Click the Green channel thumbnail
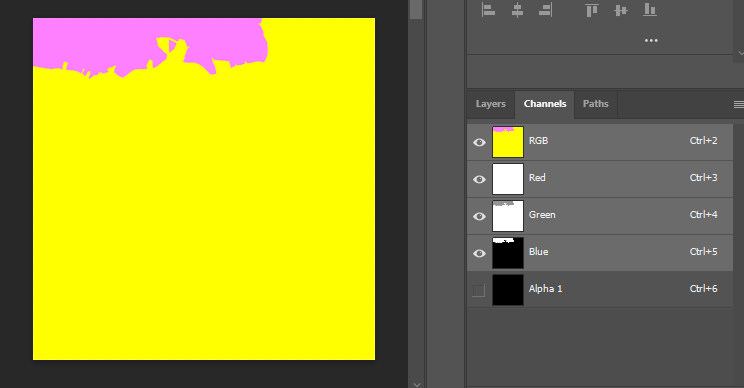Viewport: 744px width, 388px height. coord(508,216)
